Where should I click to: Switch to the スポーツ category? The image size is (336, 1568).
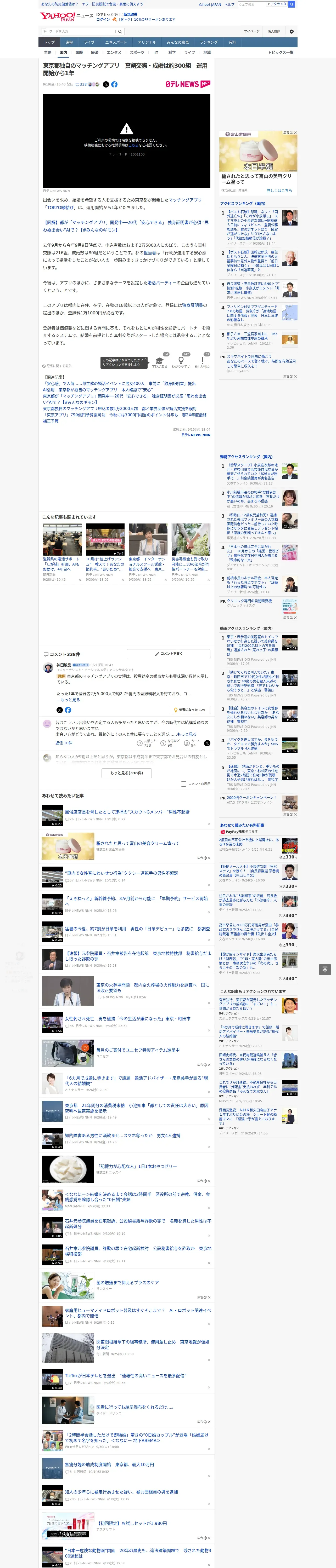tap(137, 52)
